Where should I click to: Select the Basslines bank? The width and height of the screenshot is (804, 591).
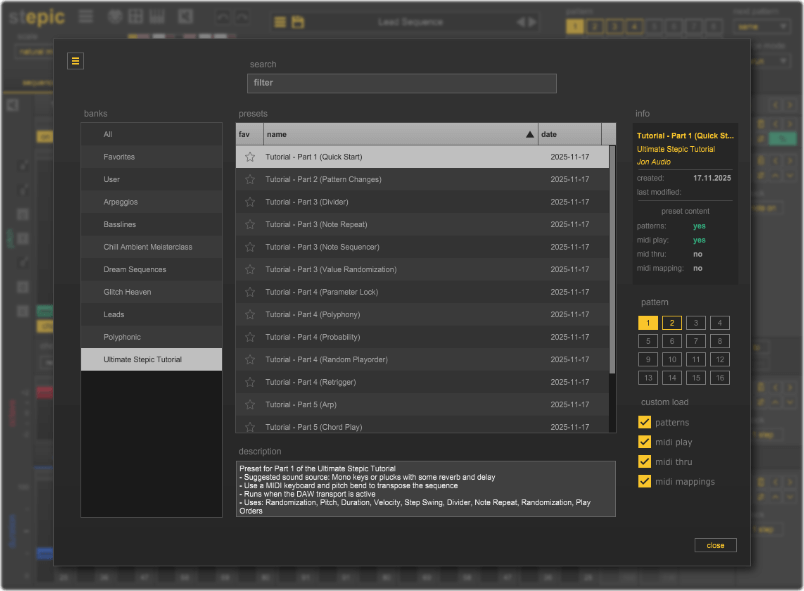click(151, 224)
